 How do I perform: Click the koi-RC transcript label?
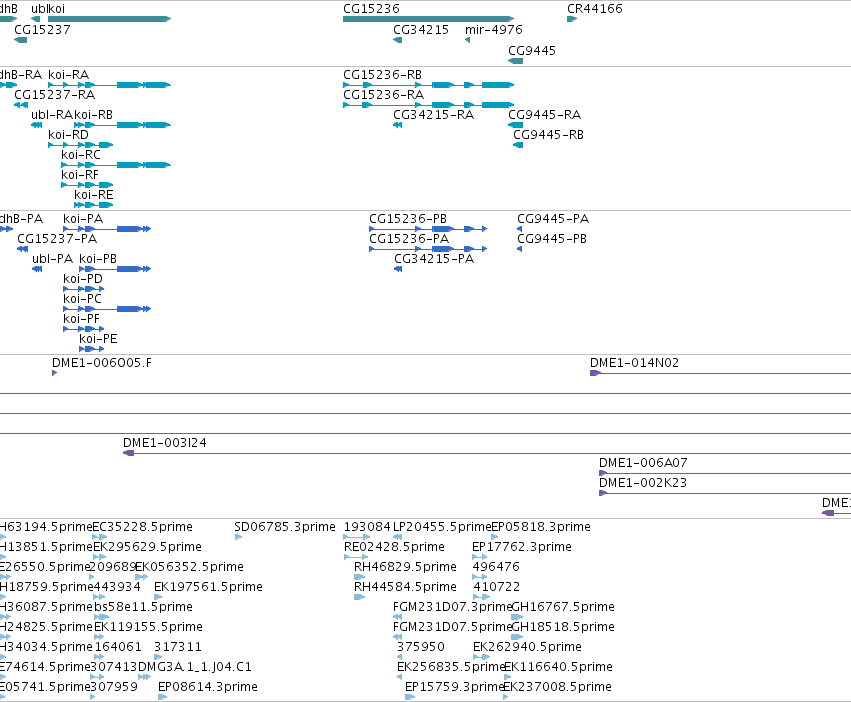[x=81, y=155]
